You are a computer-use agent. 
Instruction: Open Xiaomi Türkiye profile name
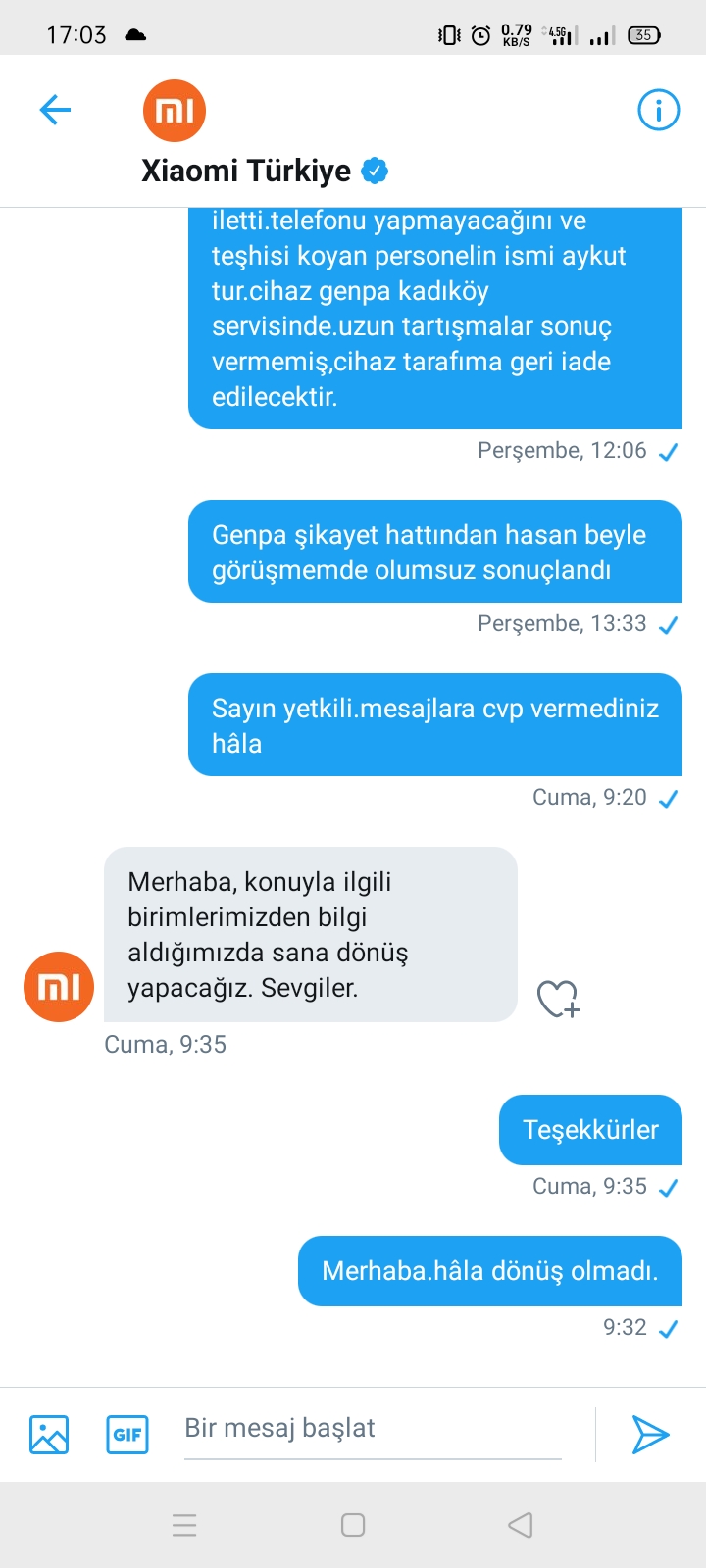tap(246, 171)
